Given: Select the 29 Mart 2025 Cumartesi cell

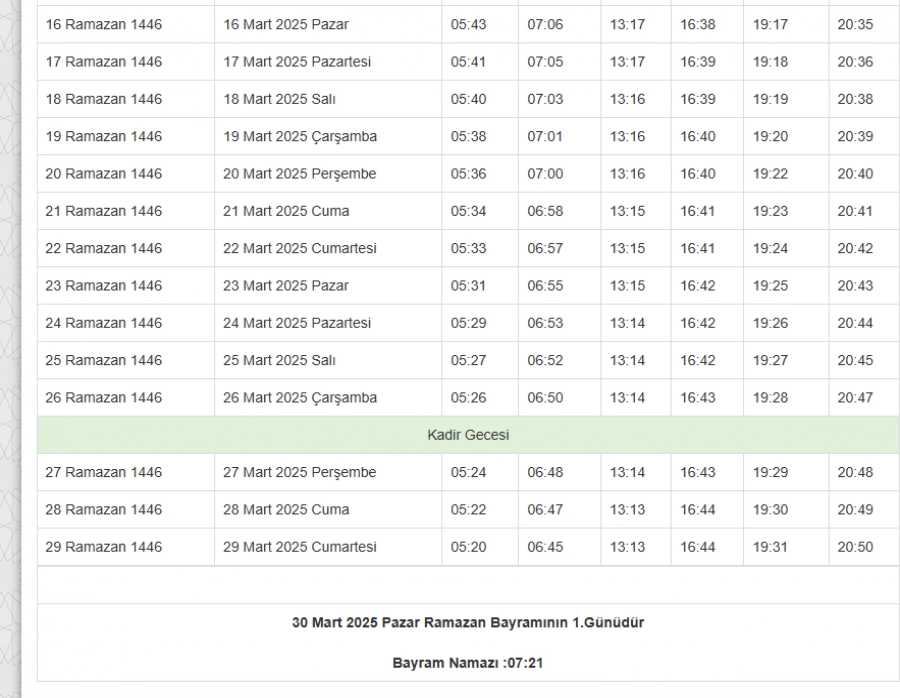Looking at the screenshot, I should [300, 547].
